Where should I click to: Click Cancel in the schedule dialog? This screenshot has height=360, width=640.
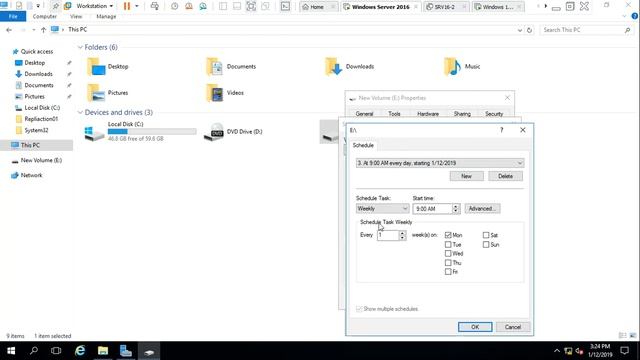(513, 327)
